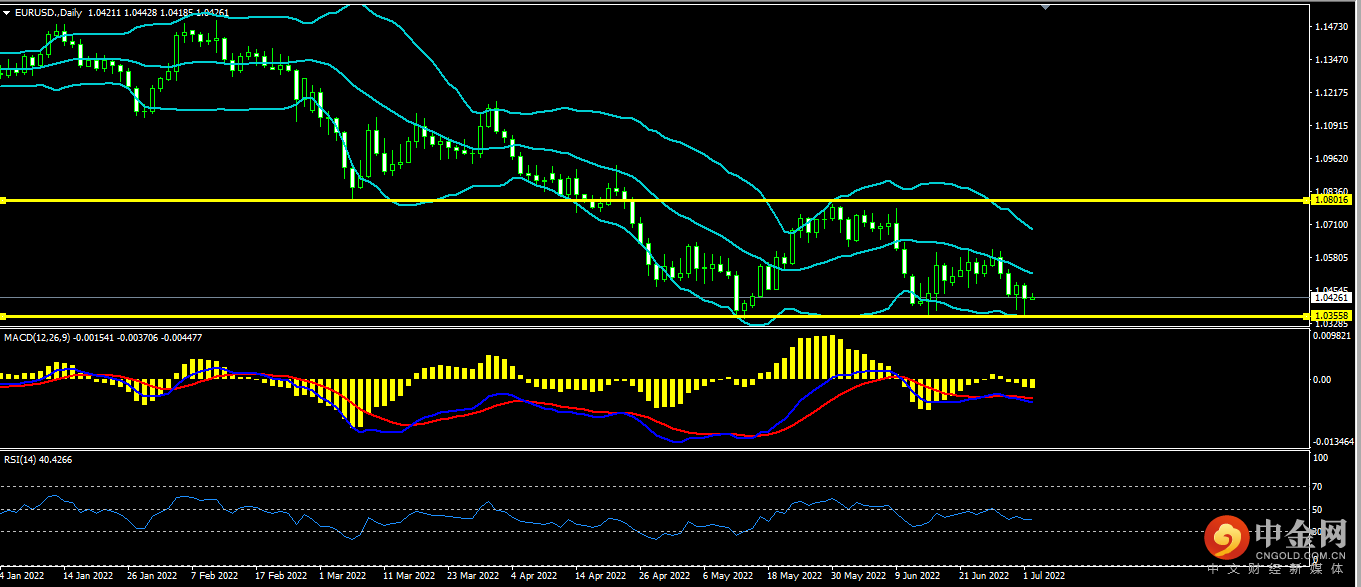Click the MACD 0.00 scale label
This screenshot has height=587, width=1361.
click(1321, 380)
